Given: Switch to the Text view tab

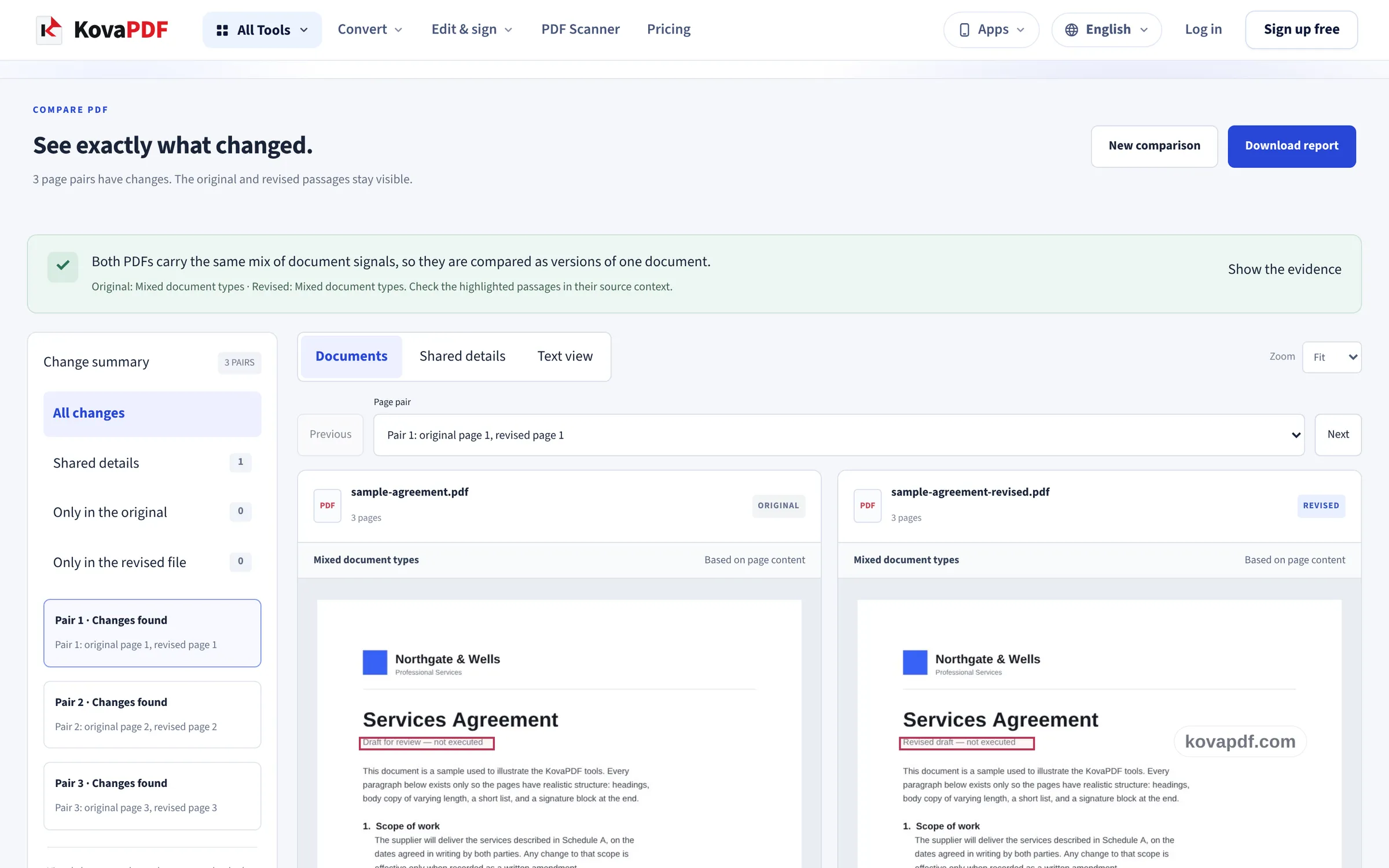Looking at the screenshot, I should point(565,356).
